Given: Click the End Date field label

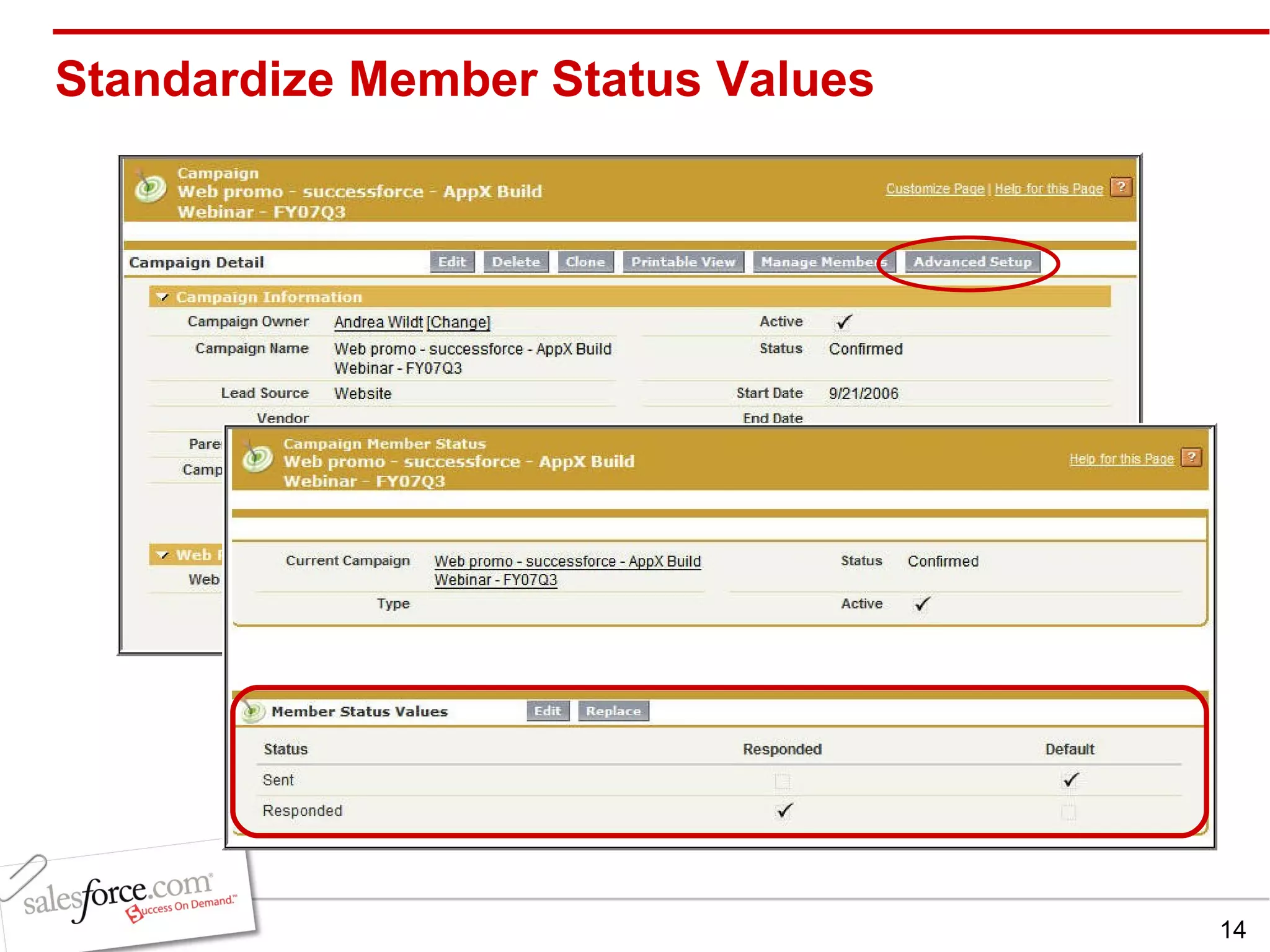Looking at the screenshot, I should click(773, 418).
